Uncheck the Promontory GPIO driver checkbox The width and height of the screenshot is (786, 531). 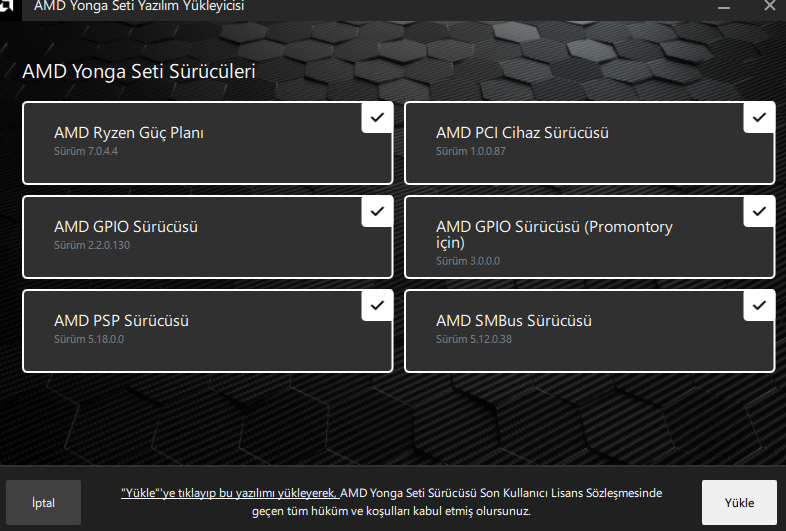point(759,212)
